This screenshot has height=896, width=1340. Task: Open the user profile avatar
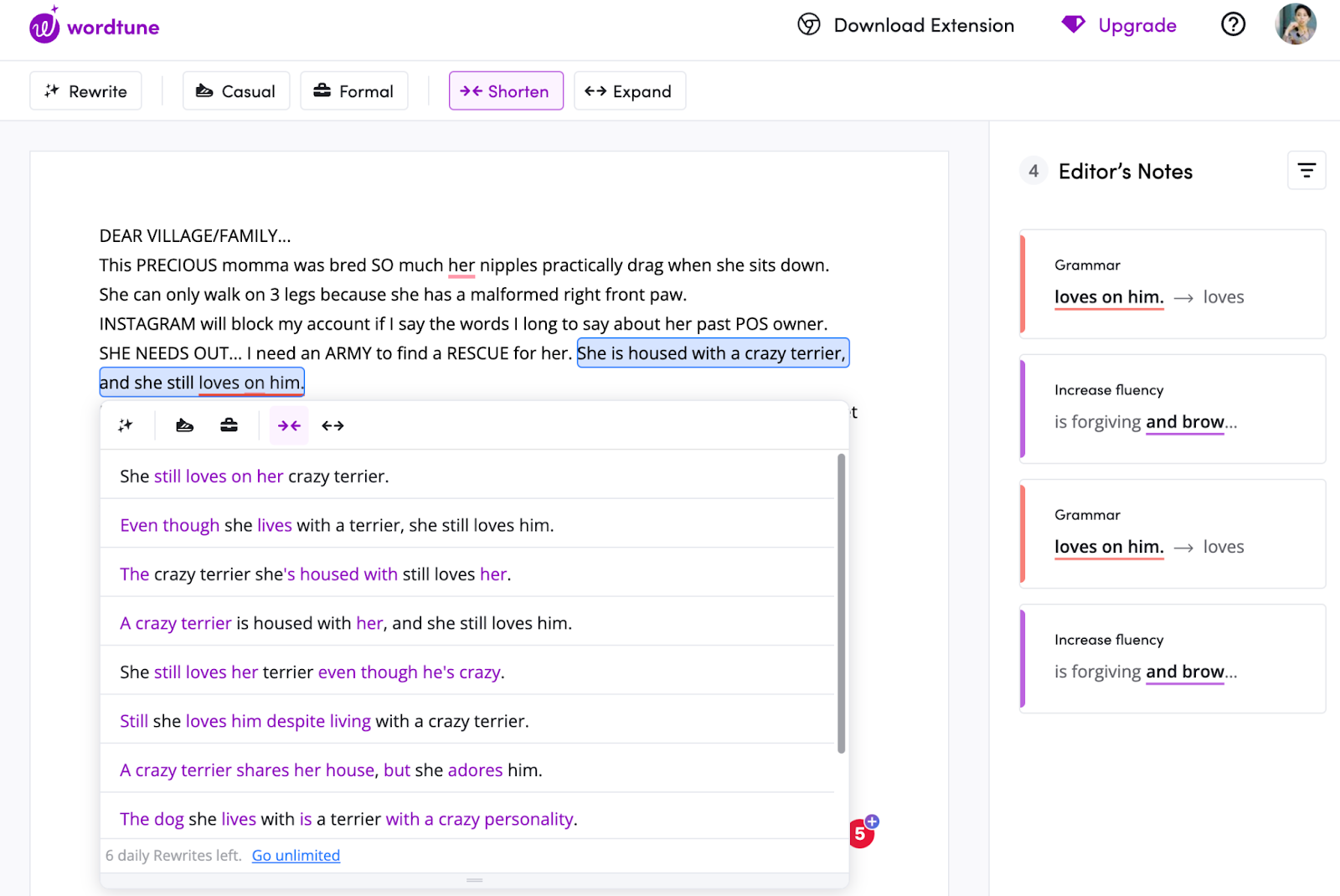[x=1296, y=23]
